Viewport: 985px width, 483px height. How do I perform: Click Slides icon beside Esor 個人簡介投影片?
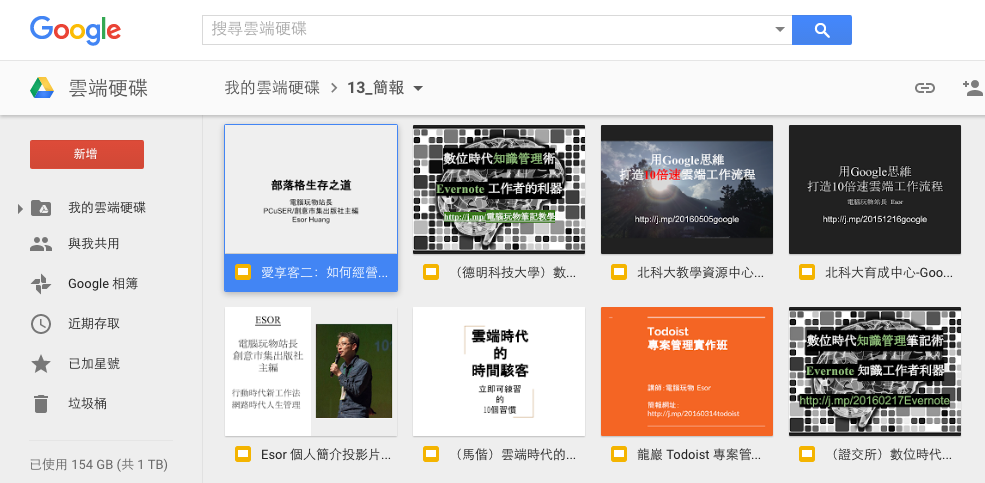coord(242,454)
